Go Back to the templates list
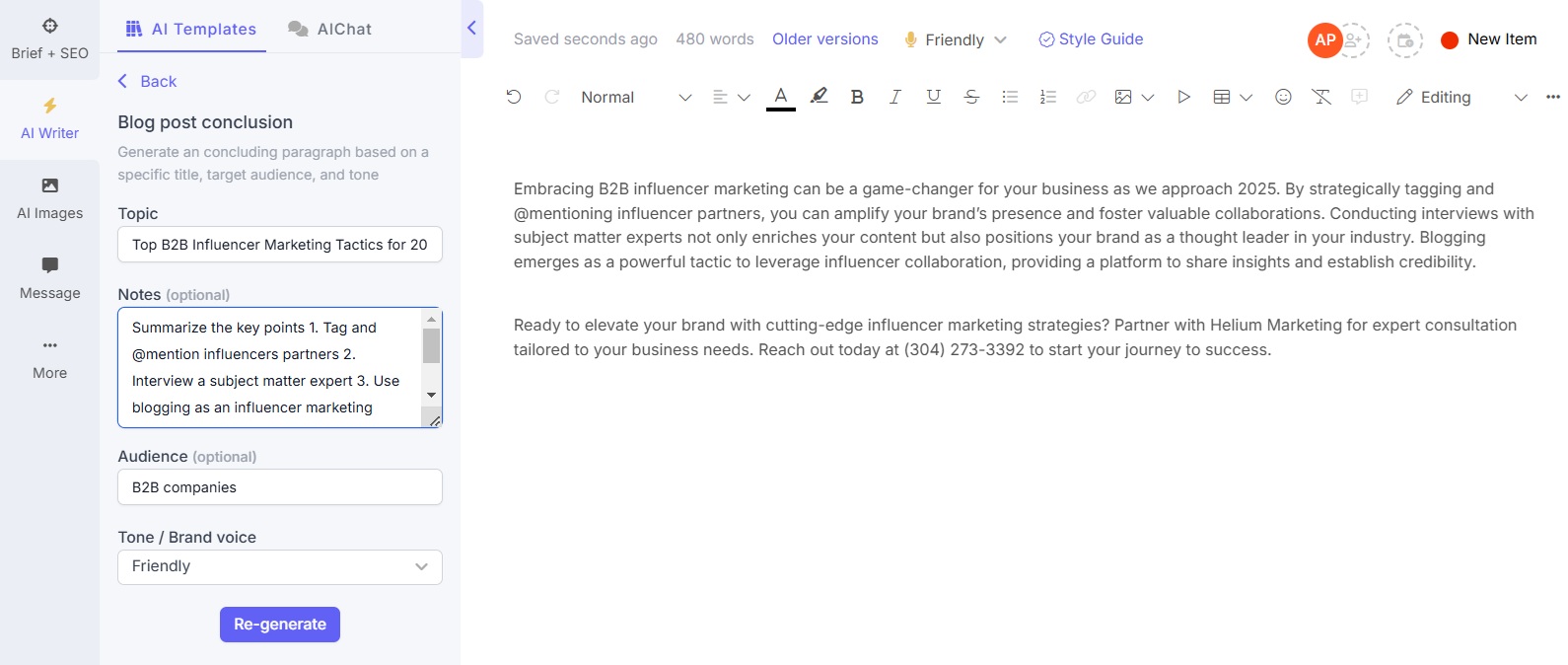1568x665 pixels. 148,81
